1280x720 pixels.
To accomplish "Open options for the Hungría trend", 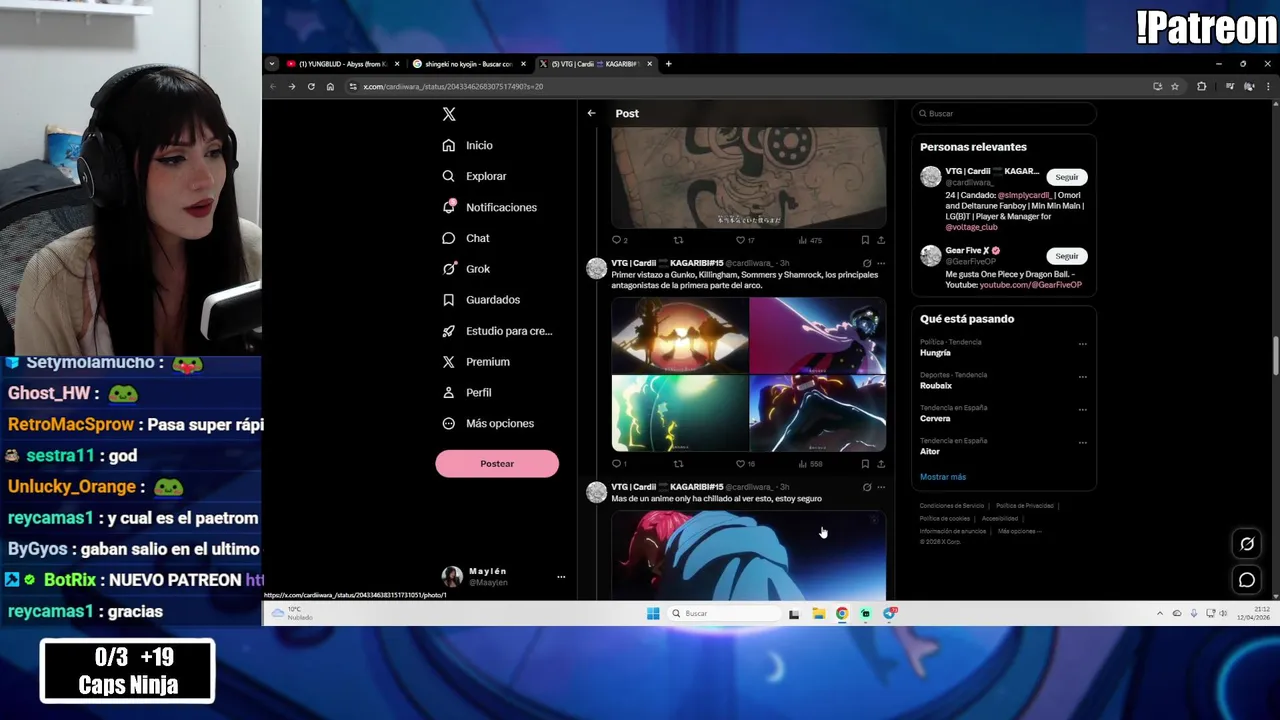I will [1082, 344].
